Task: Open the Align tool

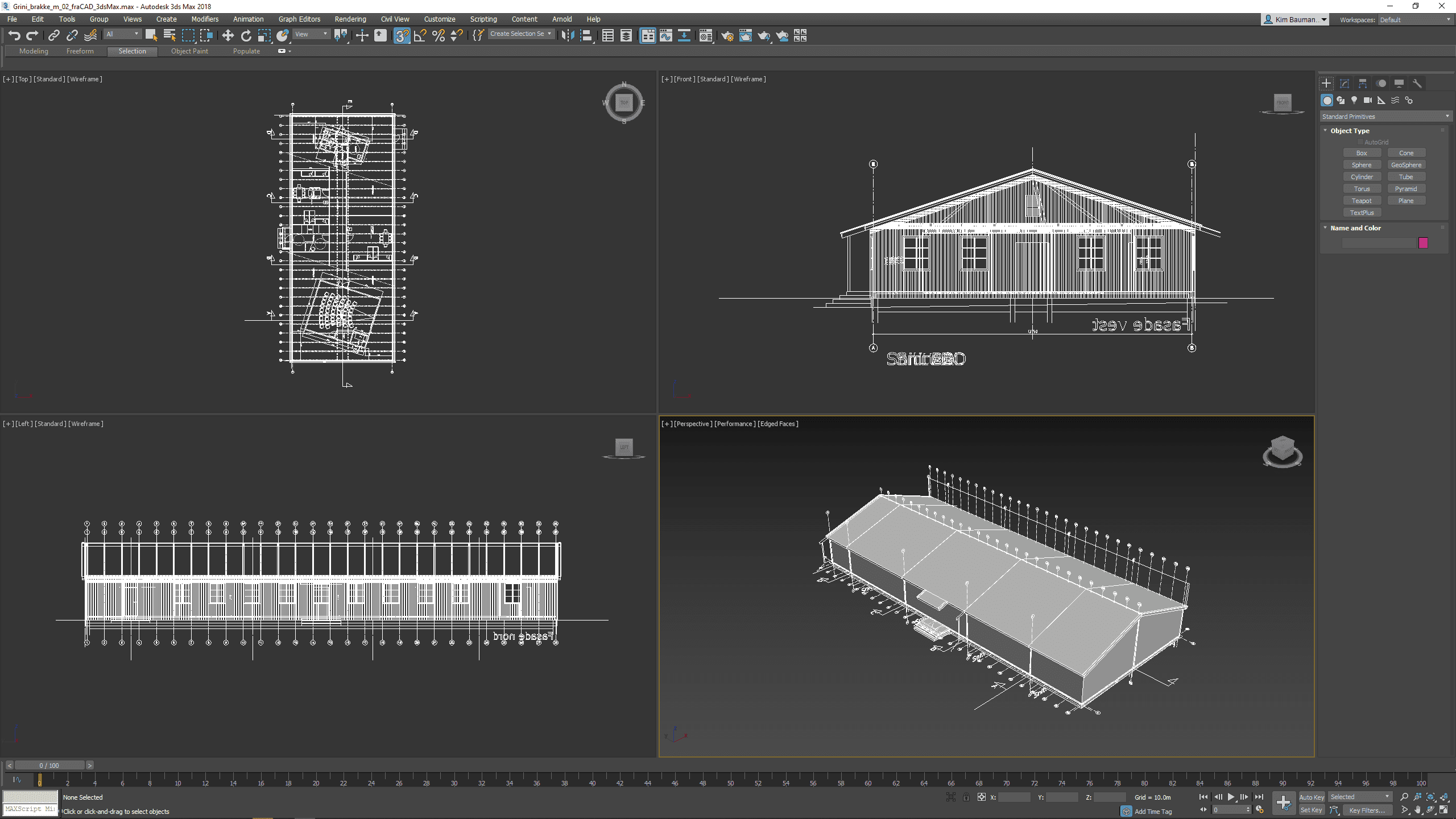Action: click(x=586, y=36)
